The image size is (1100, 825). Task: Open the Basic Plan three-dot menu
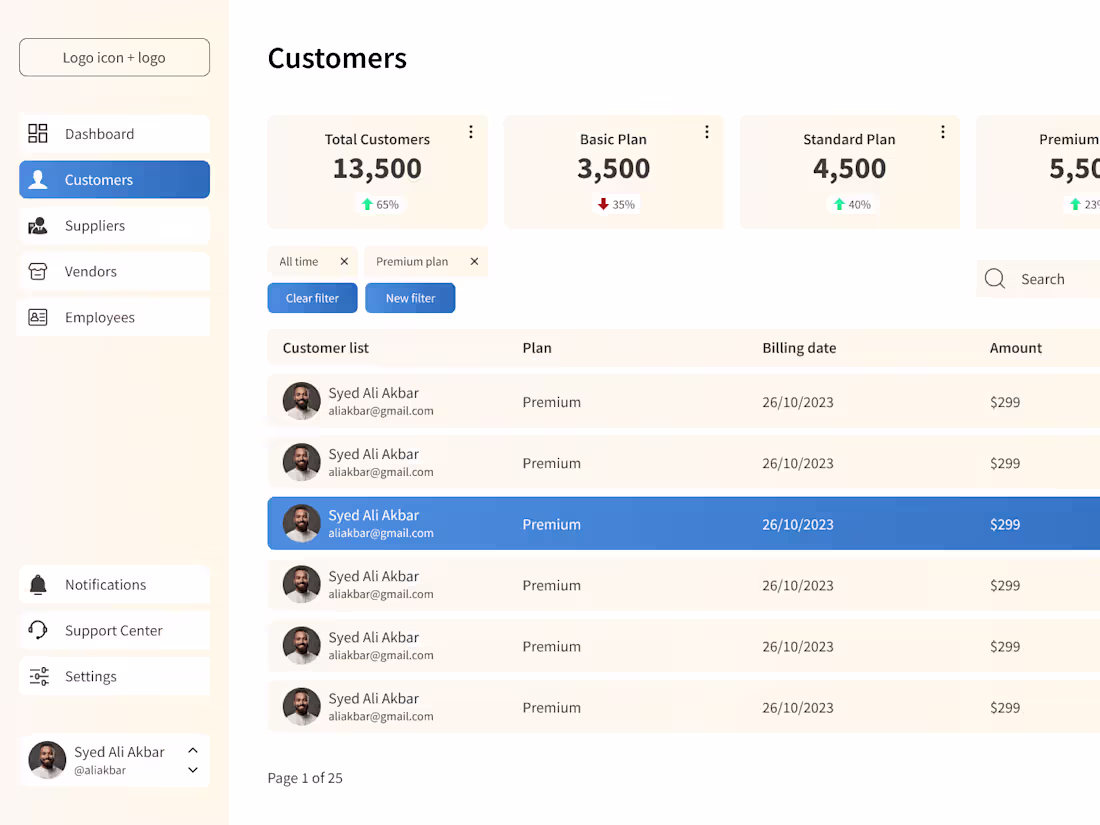(707, 131)
